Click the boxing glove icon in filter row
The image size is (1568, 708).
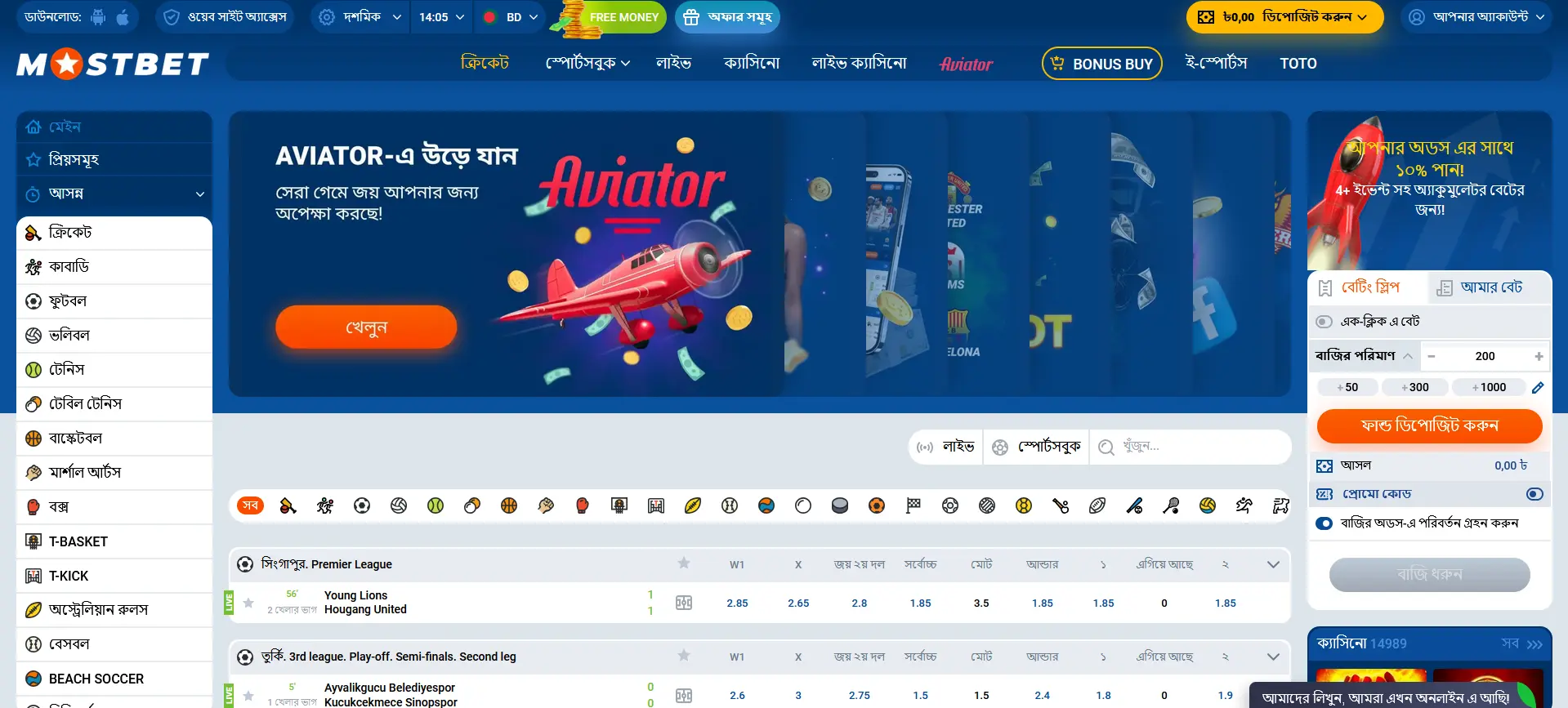click(583, 505)
